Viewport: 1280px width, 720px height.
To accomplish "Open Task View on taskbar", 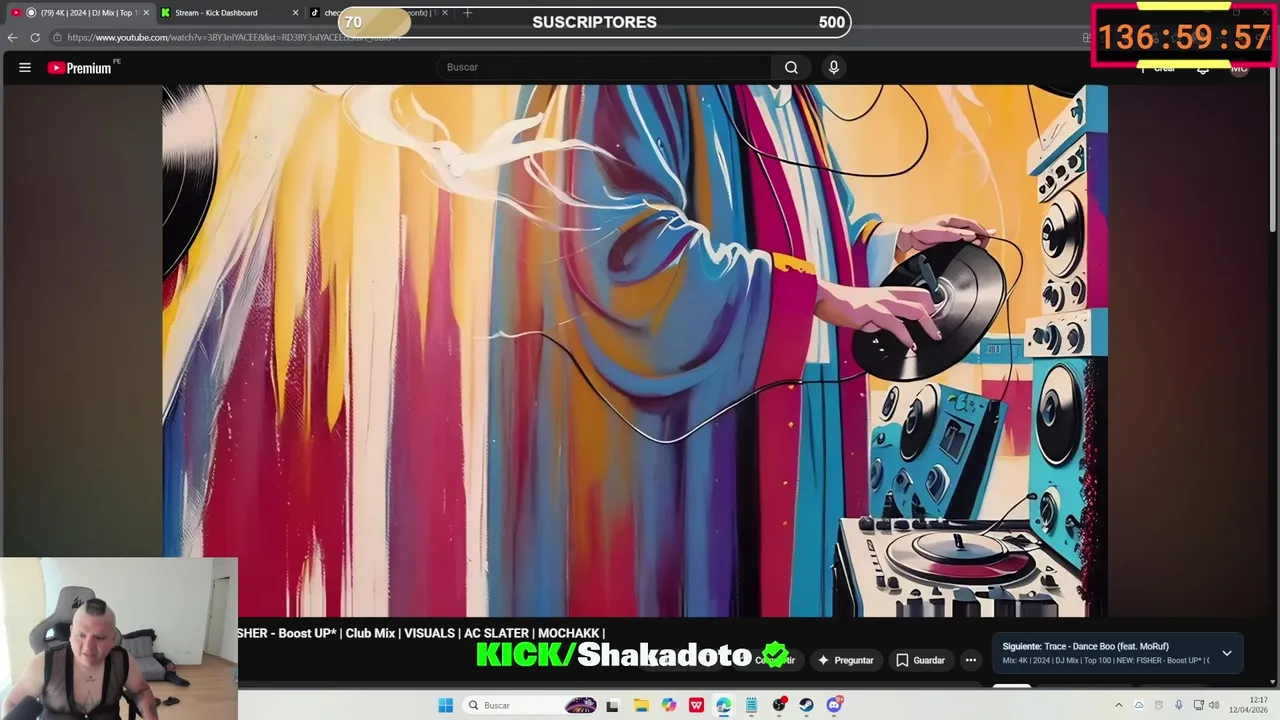I will click(612, 705).
